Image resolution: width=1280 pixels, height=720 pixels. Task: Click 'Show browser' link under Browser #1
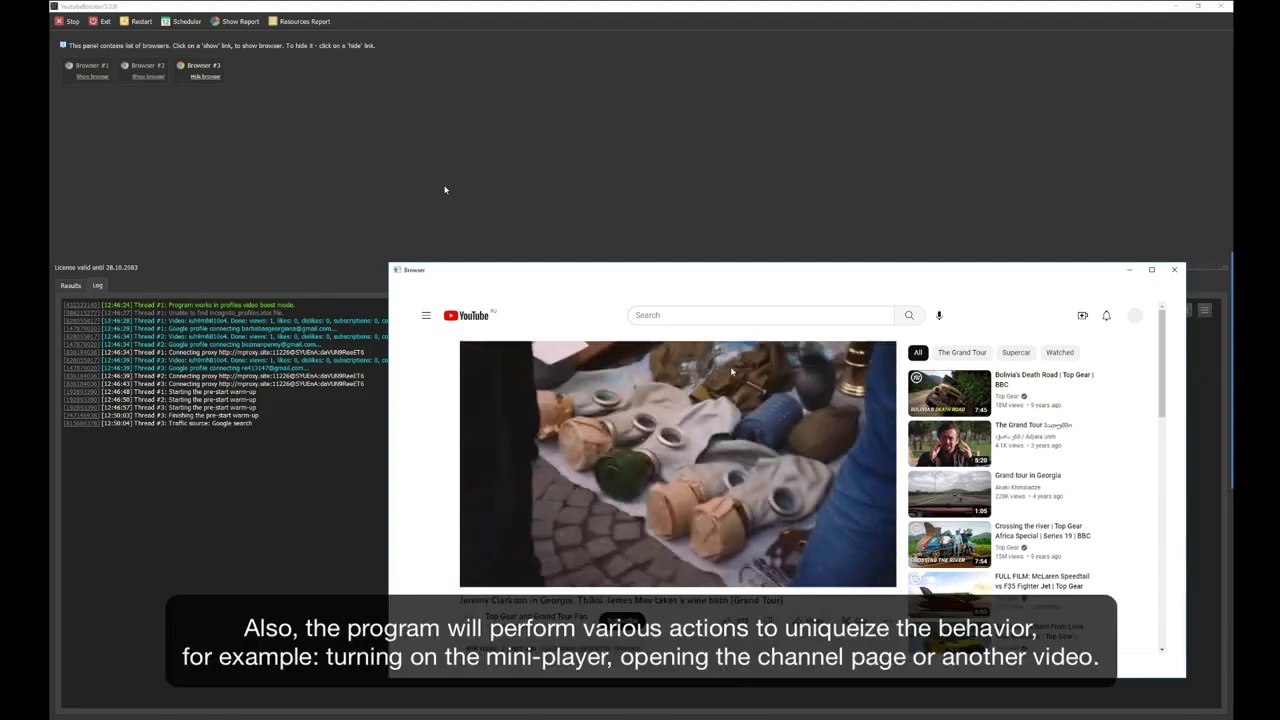pyautogui.click(x=92, y=76)
